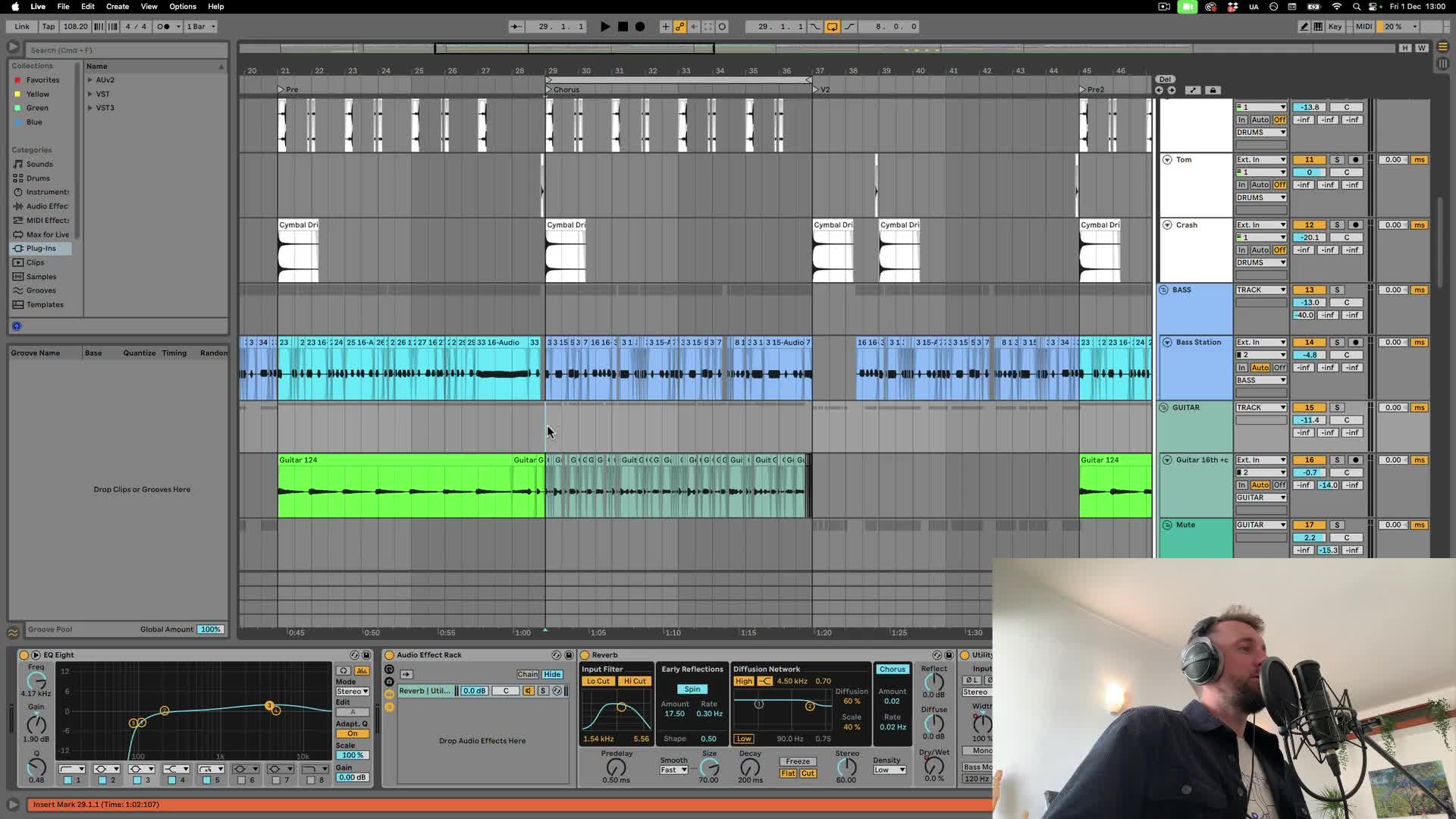Enable EQ Eight filter band 6
1456x819 pixels.
(241, 780)
